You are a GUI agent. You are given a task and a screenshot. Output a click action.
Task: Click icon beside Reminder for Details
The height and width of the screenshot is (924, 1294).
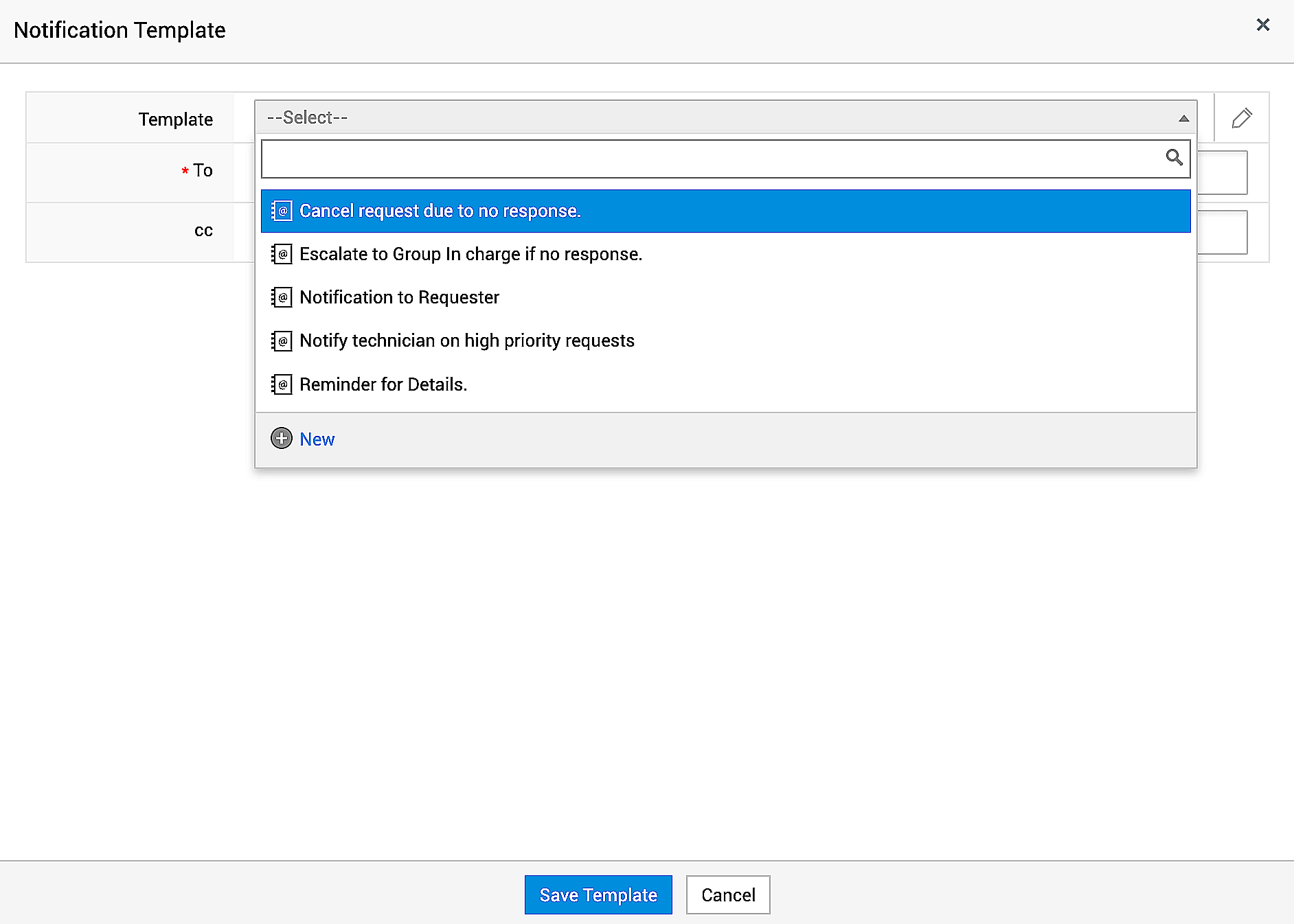tap(282, 384)
